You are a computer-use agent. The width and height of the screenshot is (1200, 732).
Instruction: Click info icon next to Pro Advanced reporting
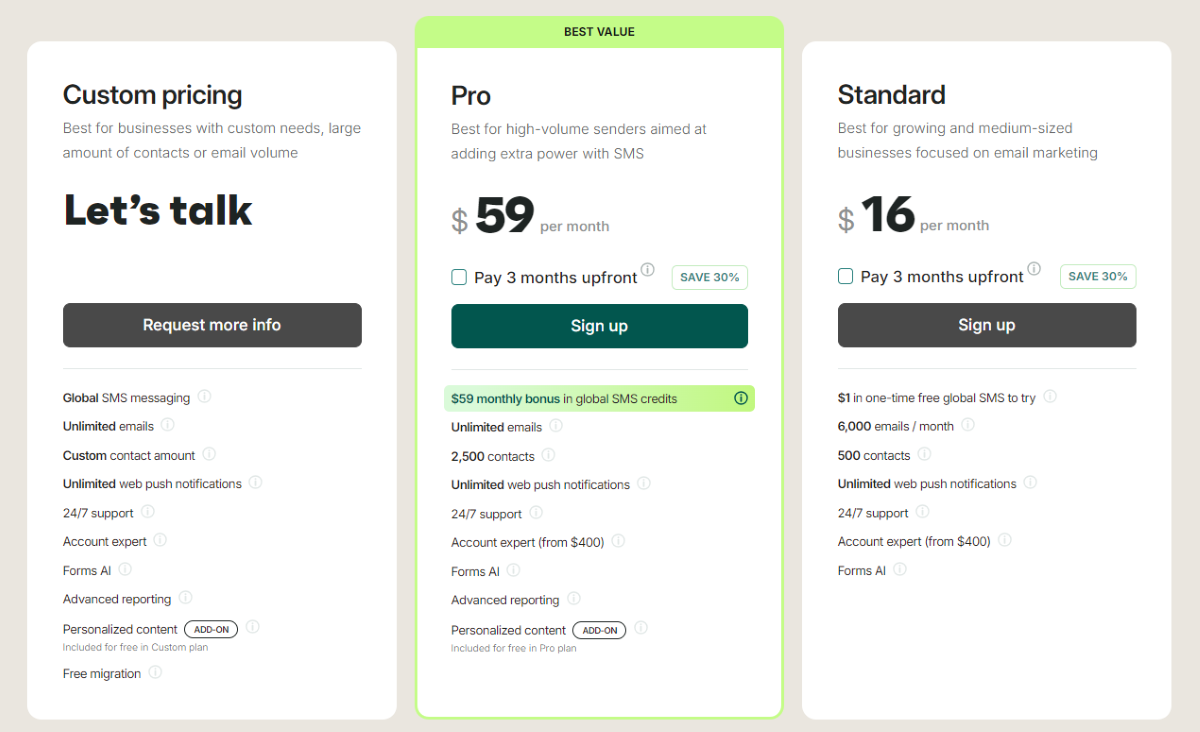click(574, 599)
